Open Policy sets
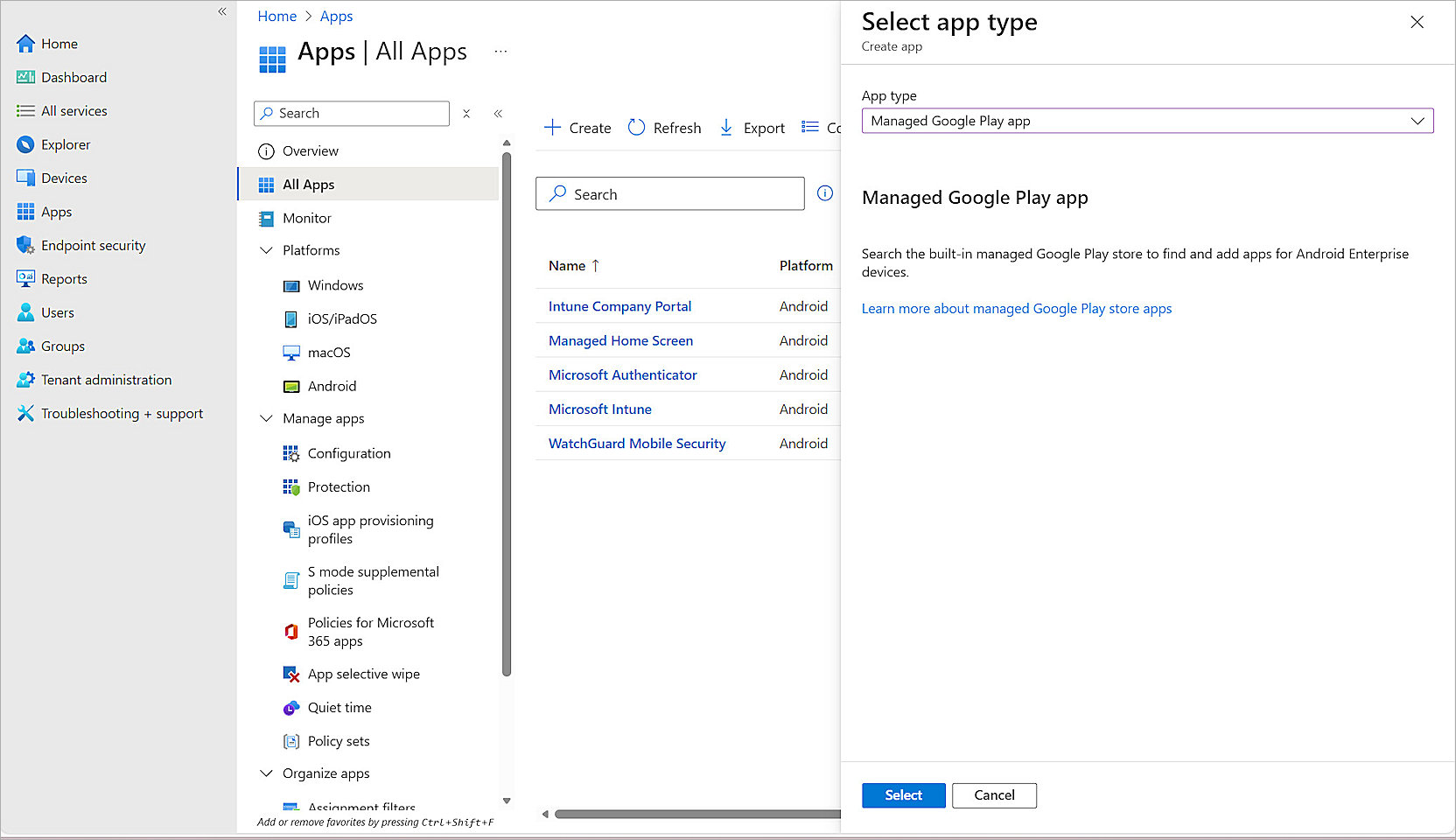The width and height of the screenshot is (1456, 840). click(338, 741)
